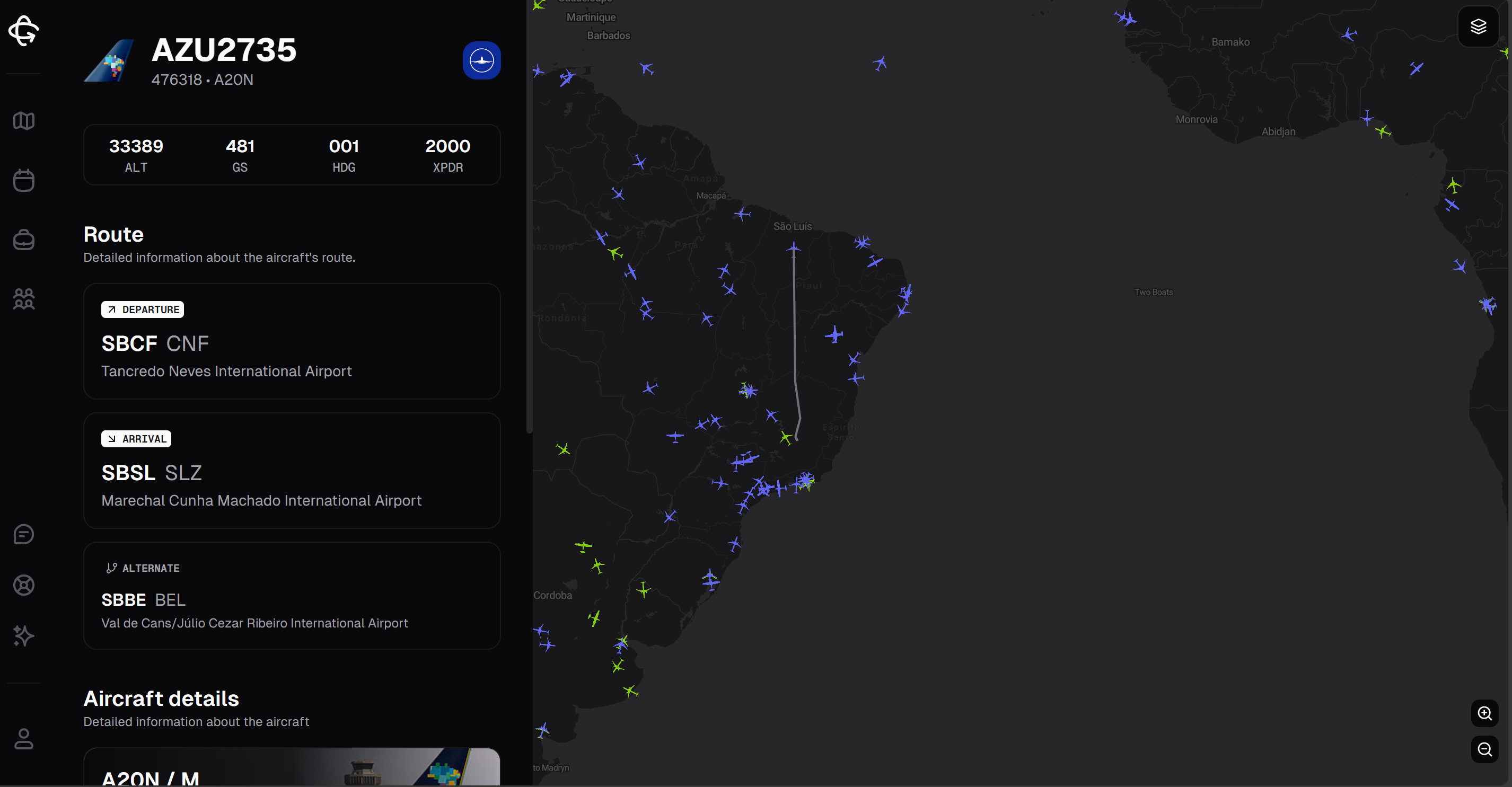Image resolution: width=1512 pixels, height=787 pixels.
Task: Open the community people sidebar icon
Action: click(23, 299)
